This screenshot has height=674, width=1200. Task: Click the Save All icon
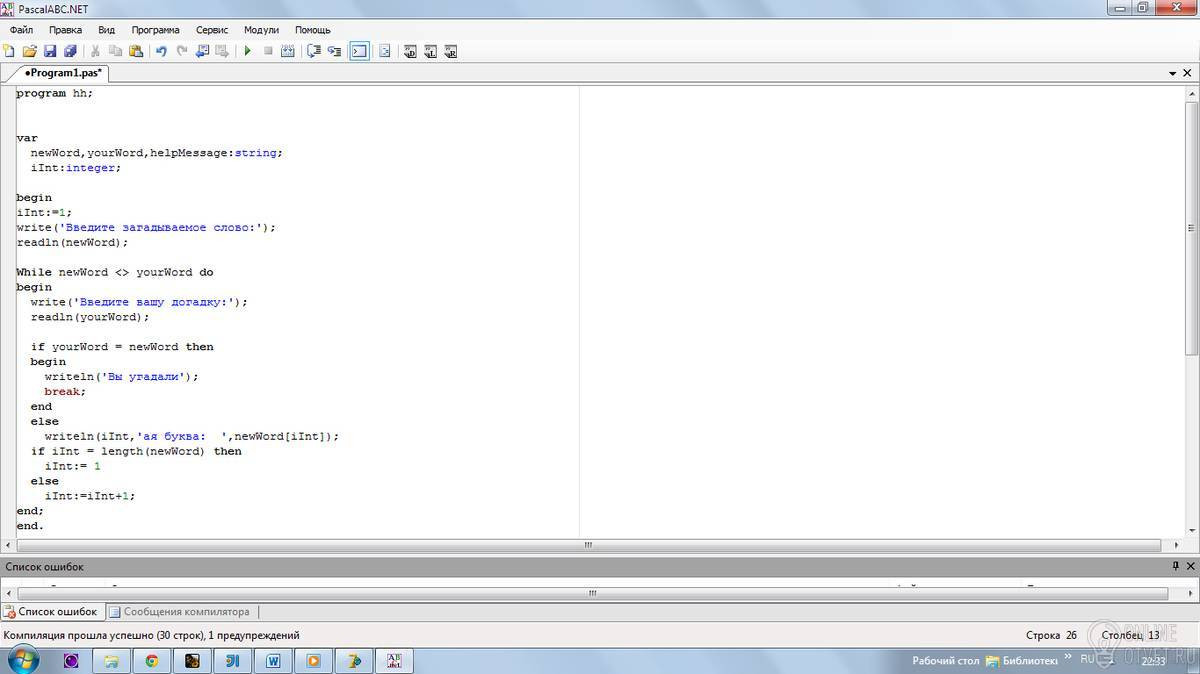70,51
